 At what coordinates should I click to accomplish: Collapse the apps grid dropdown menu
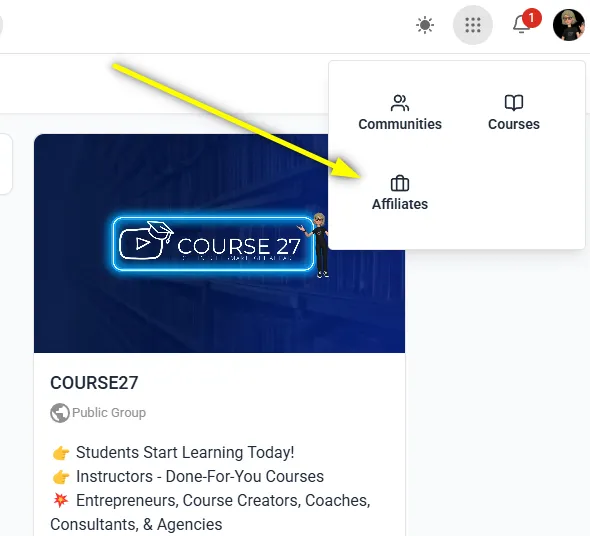473,25
